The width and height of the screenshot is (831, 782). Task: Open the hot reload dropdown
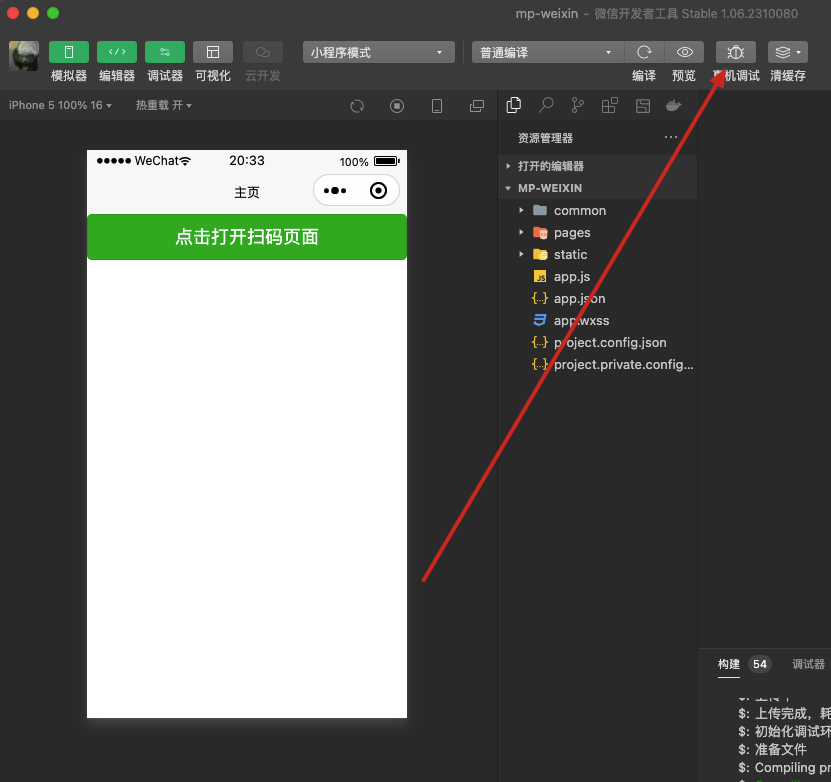tap(164, 105)
